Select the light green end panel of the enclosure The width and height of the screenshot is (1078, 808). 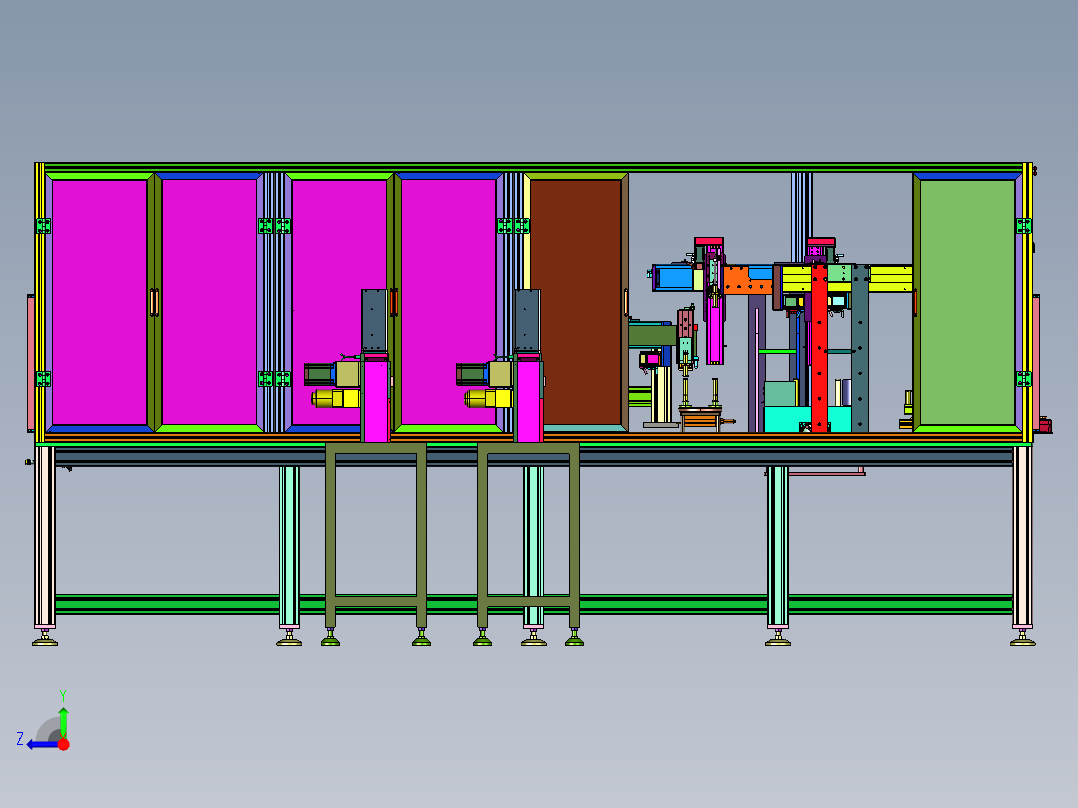coord(967,302)
